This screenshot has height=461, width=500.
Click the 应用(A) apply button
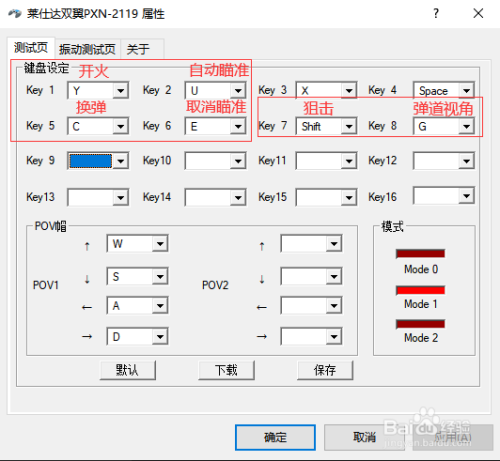(453, 437)
